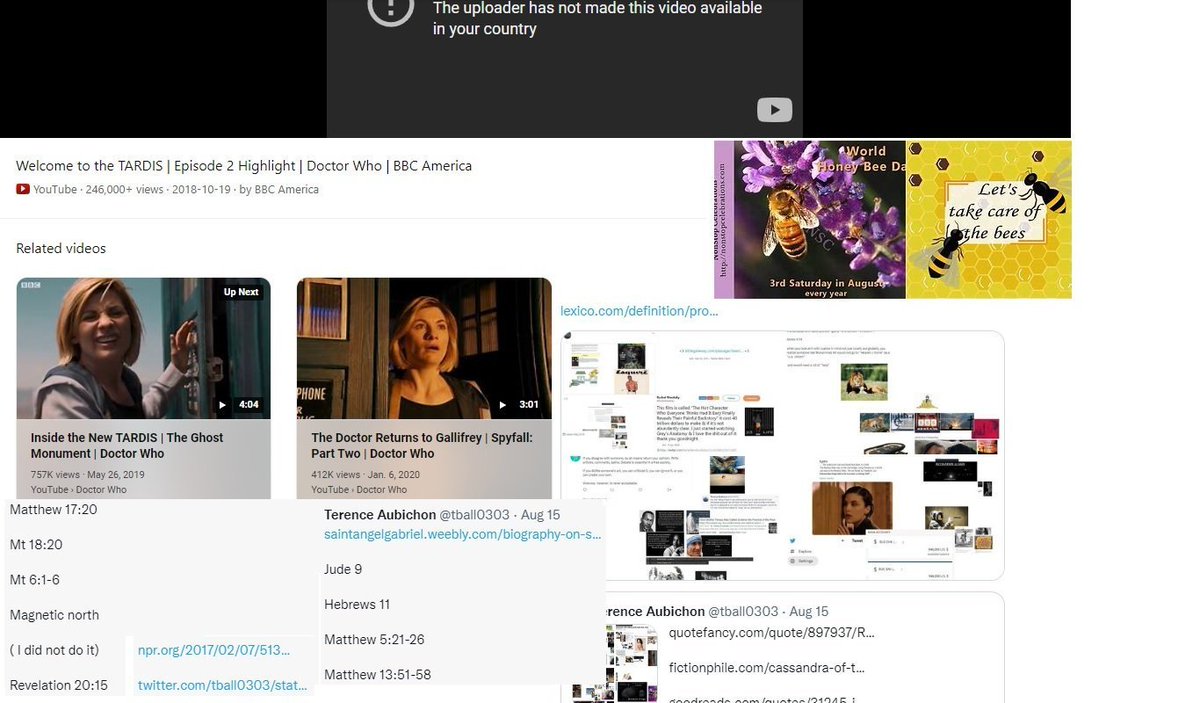Open the Welcome to the TARDIS video title
The height and width of the screenshot is (703, 1200).
pyautogui.click(x=244, y=166)
